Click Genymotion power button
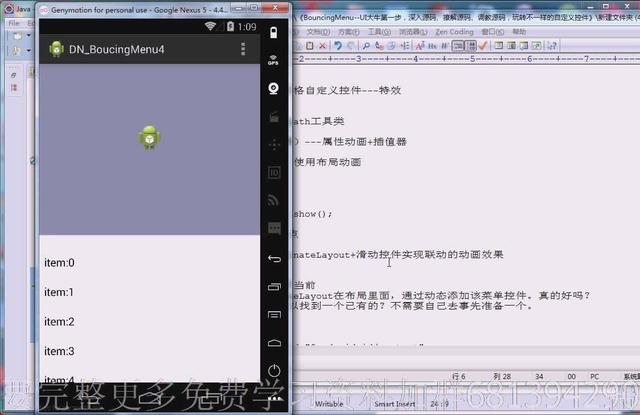 click(274, 371)
